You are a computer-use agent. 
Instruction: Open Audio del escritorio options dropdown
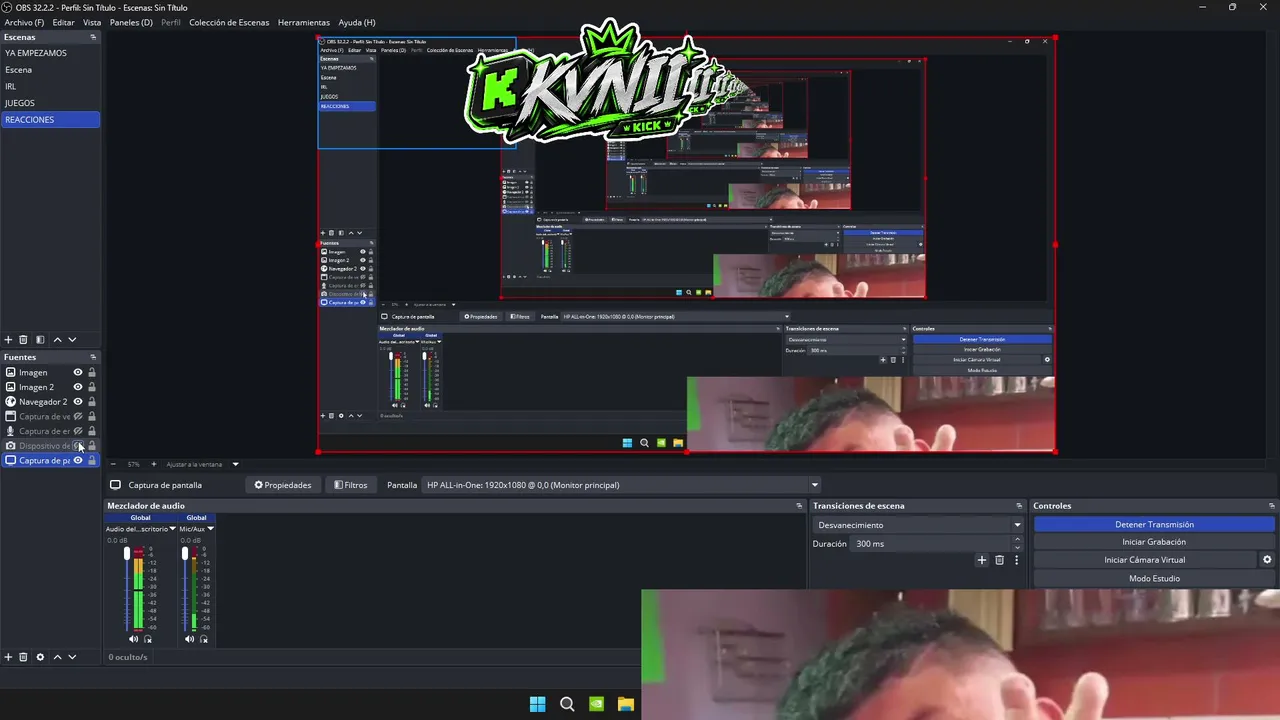(x=173, y=529)
